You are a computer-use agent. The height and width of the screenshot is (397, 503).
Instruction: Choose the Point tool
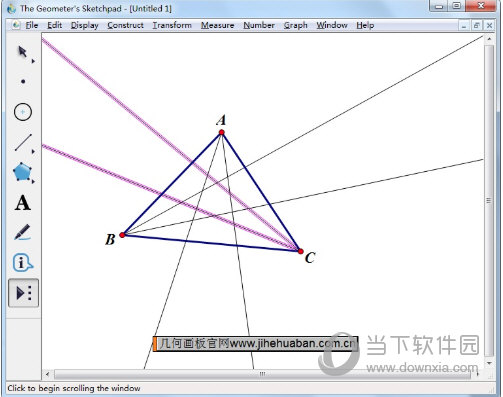[x=23, y=81]
